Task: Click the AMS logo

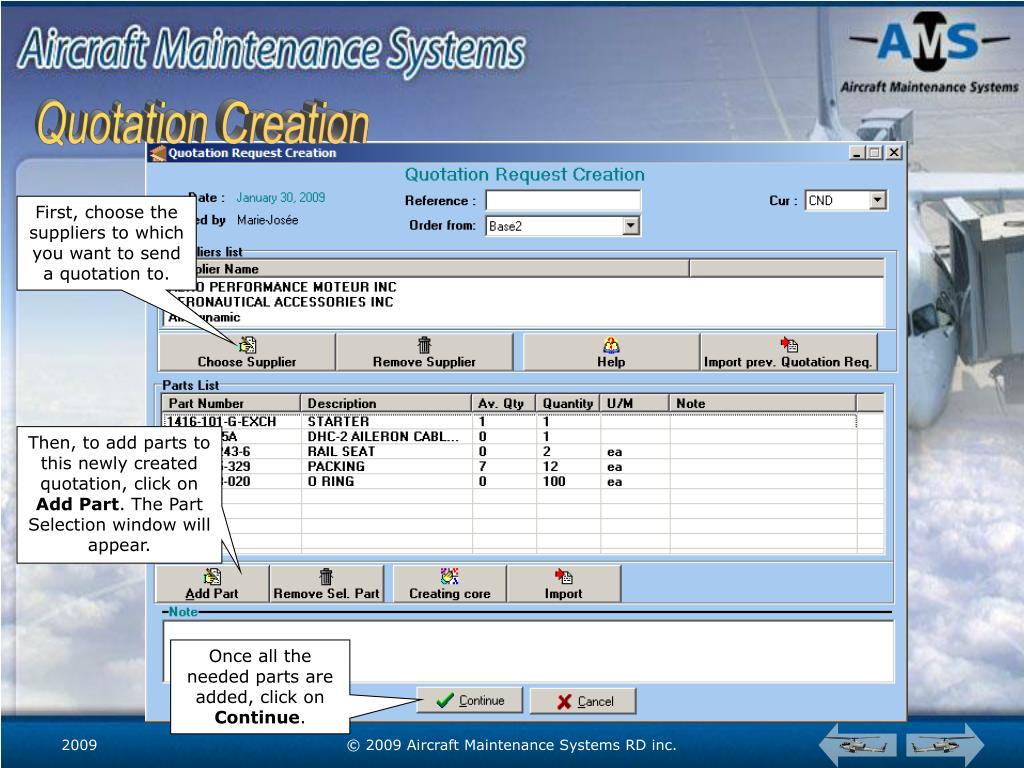Action: [929, 52]
